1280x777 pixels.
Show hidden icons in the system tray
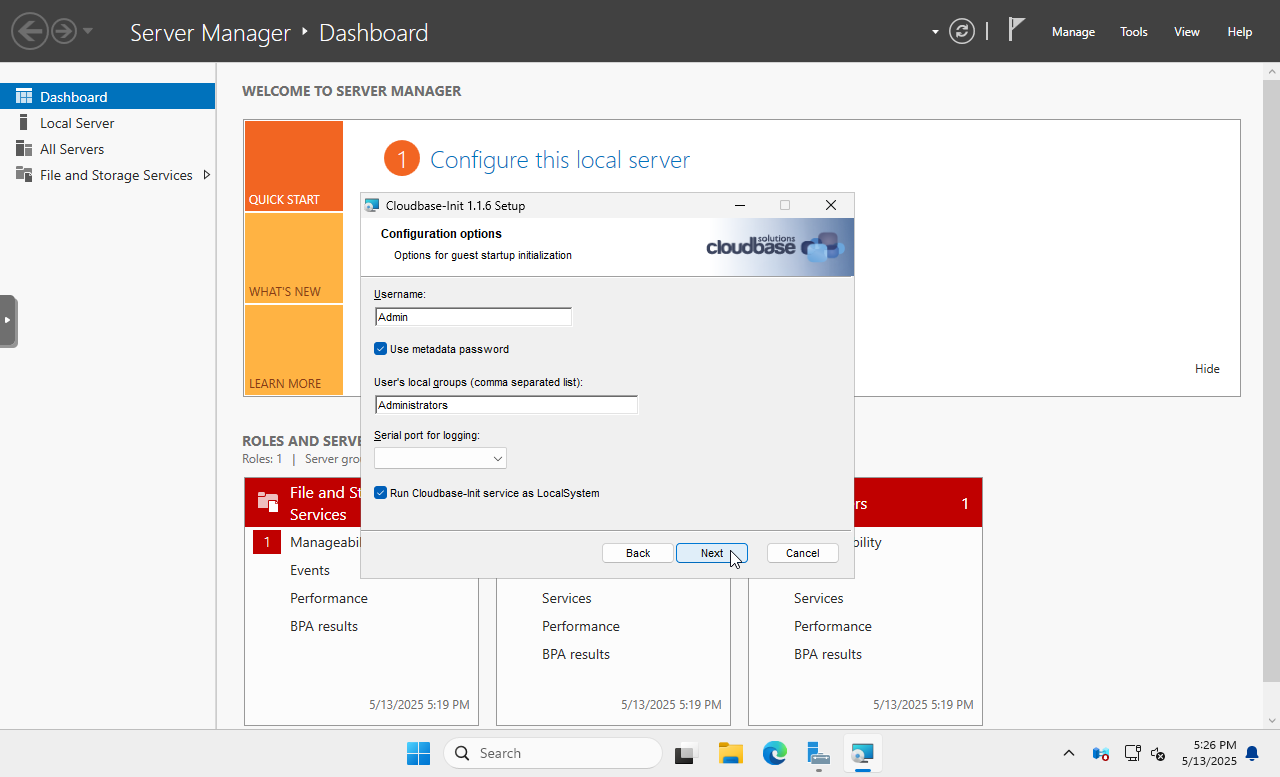coord(1069,753)
